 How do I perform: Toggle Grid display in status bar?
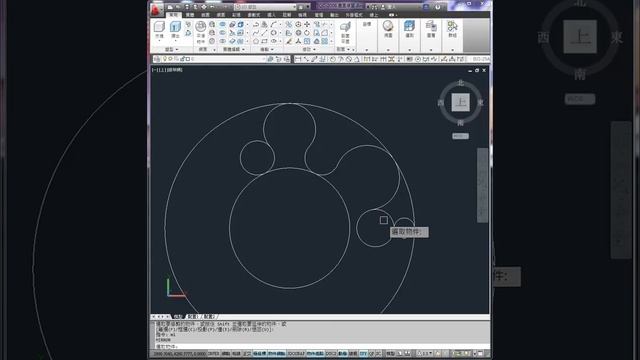(237, 353)
